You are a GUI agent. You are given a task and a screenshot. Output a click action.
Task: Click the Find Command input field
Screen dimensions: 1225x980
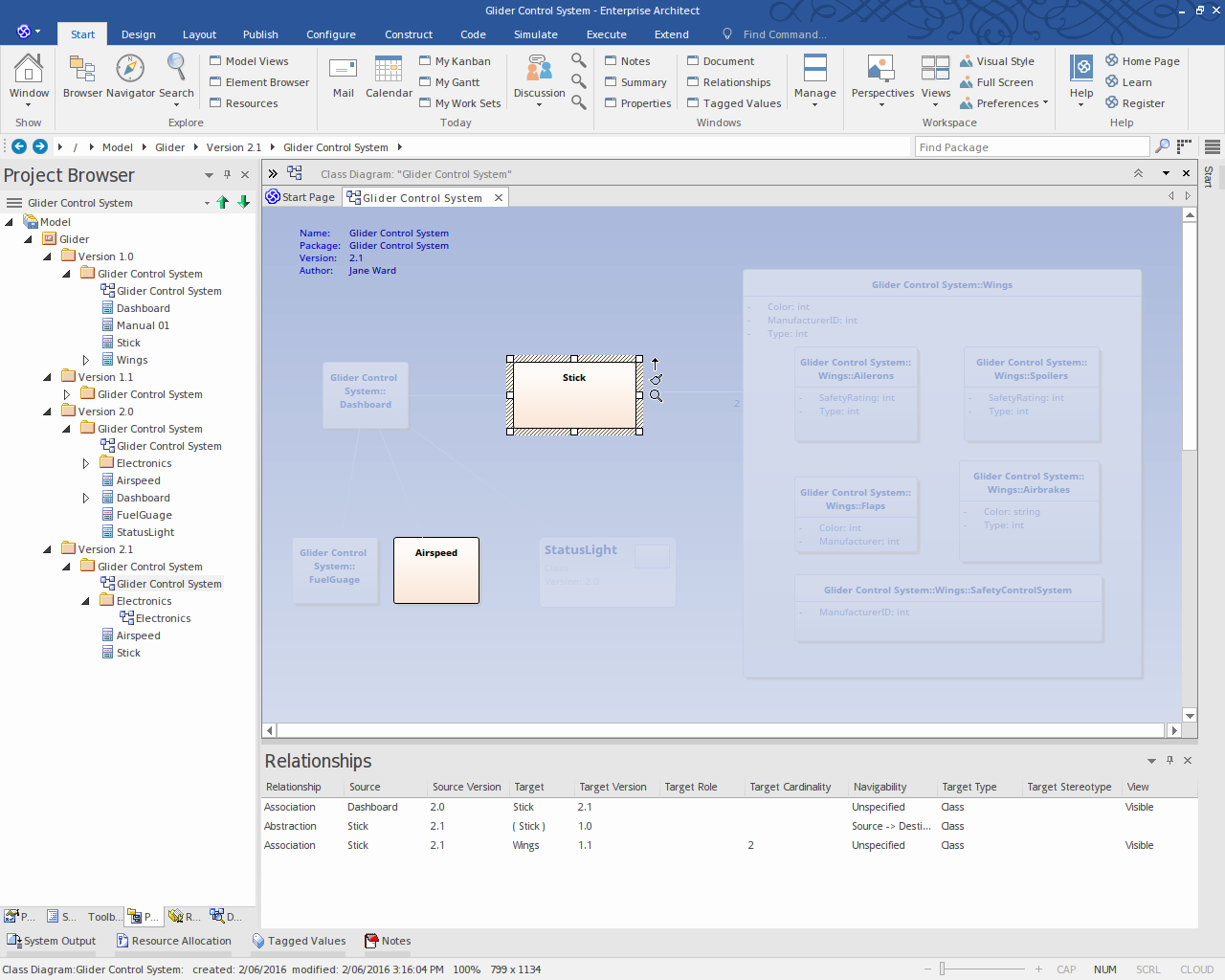click(785, 33)
